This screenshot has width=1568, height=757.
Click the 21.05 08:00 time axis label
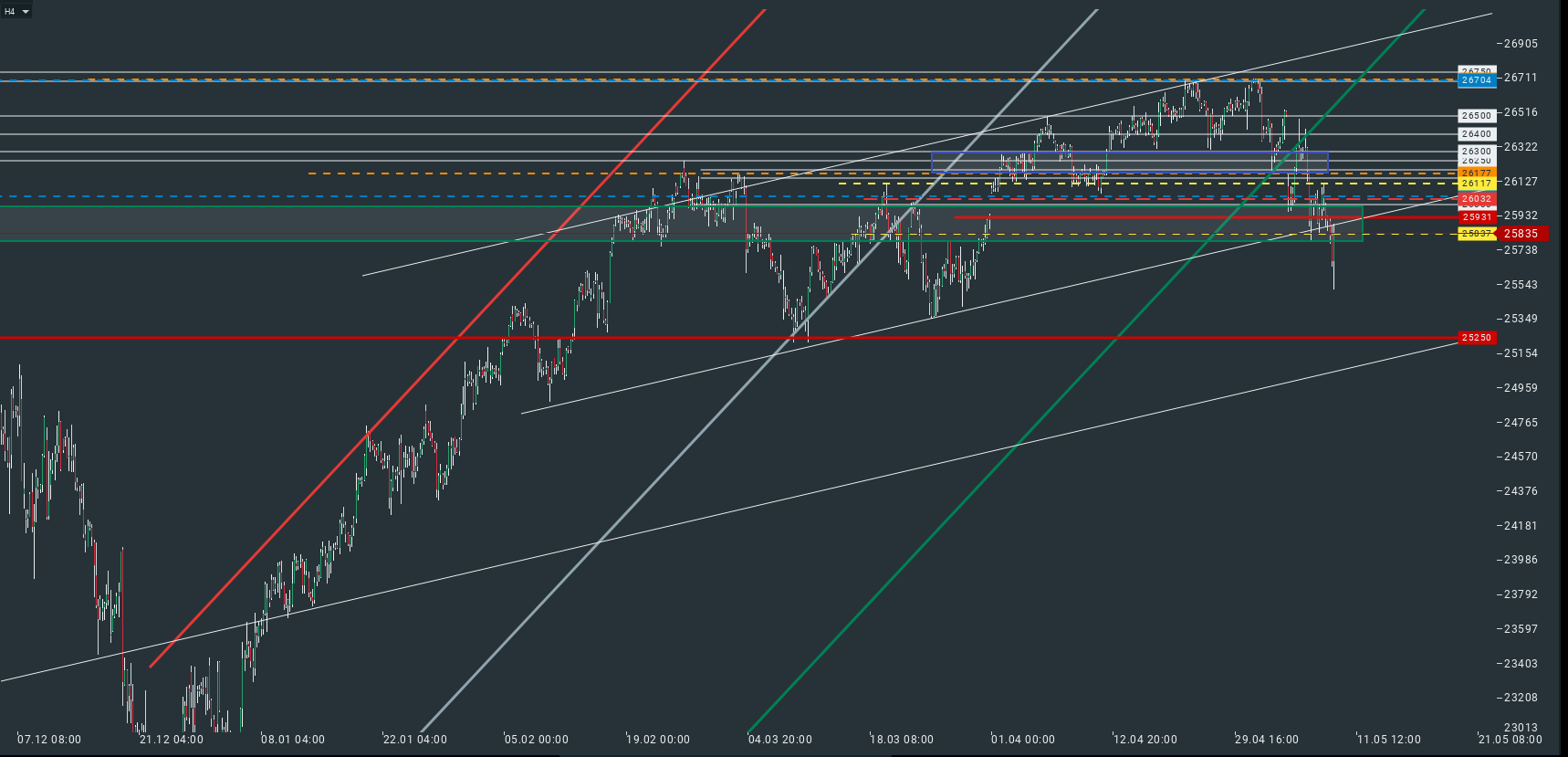(x=1511, y=740)
